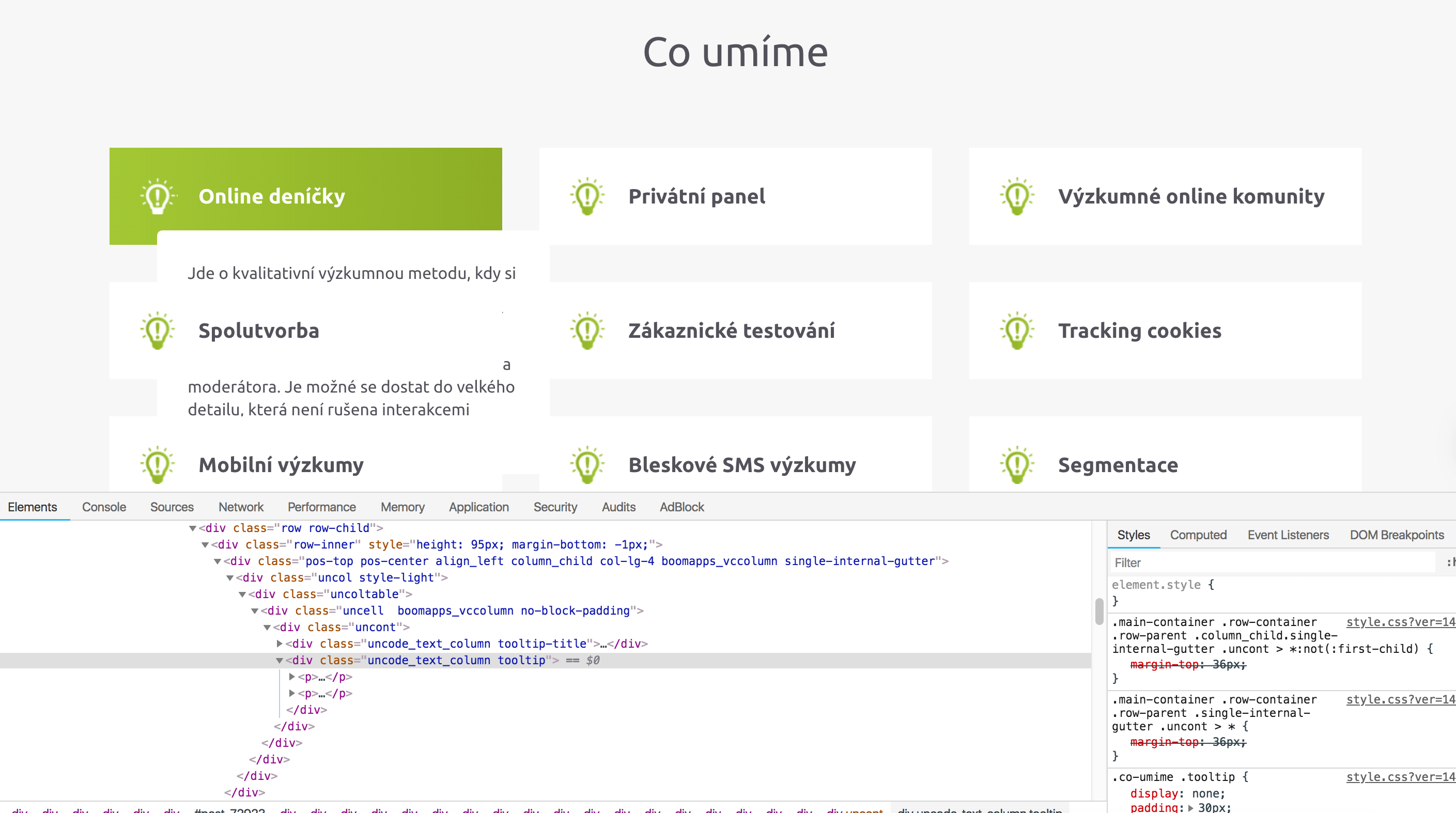Screen dimensions: 1456x813
Task: Click the styles Filter input field
Action: click(1272, 562)
